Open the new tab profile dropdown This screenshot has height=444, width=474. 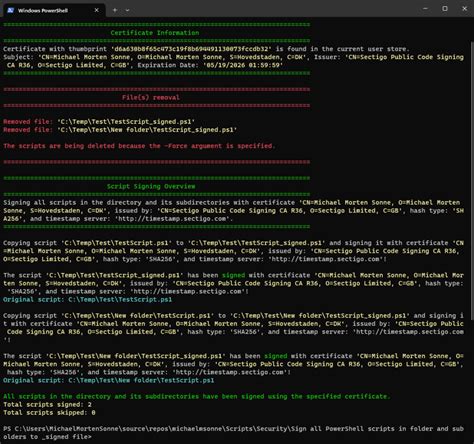pos(127,10)
